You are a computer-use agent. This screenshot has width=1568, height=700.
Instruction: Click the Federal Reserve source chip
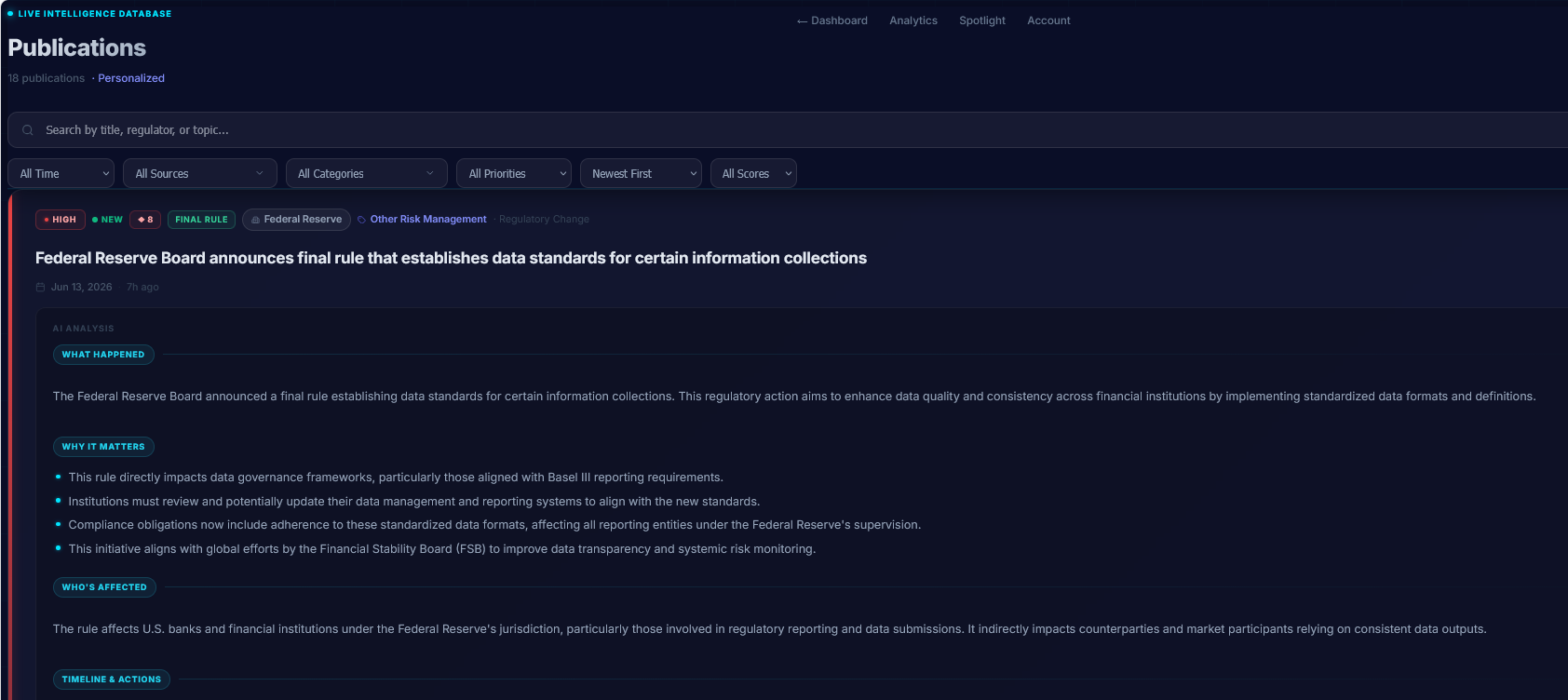click(x=296, y=220)
